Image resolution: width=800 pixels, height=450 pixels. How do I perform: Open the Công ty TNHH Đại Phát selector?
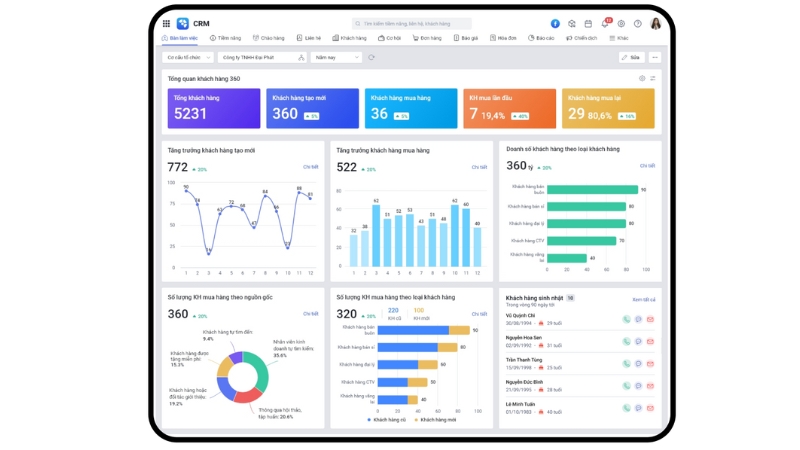point(262,57)
